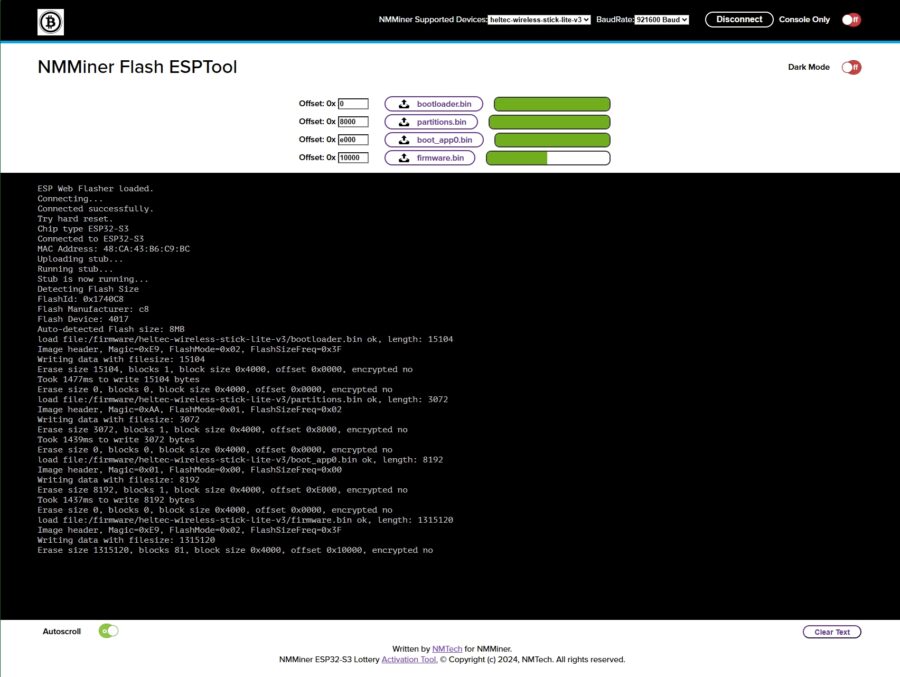Click upload icon beside boot_app0.bin
The width and height of the screenshot is (900, 677).
[x=404, y=140]
